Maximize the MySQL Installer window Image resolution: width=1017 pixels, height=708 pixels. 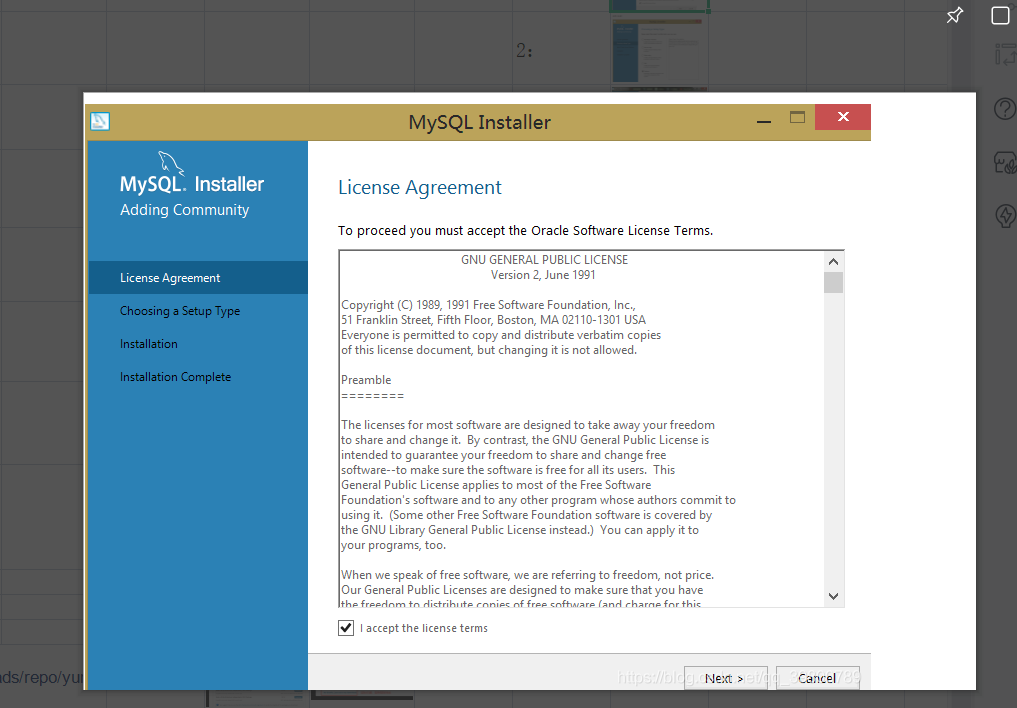tap(797, 117)
